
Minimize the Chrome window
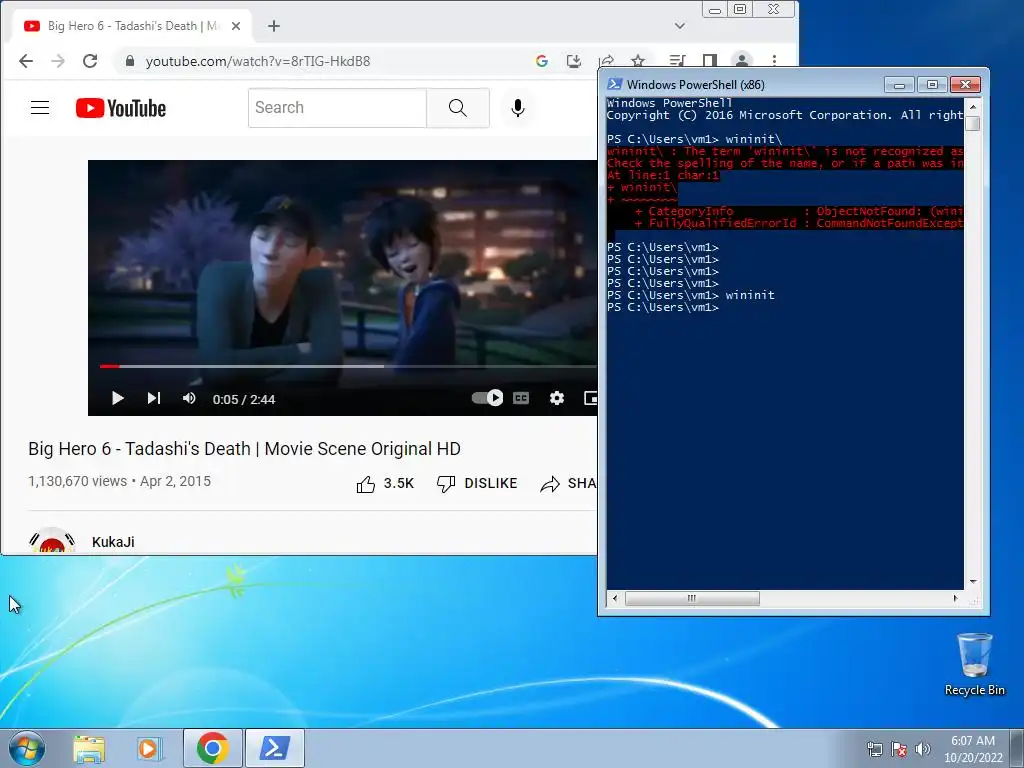[x=715, y=10]
